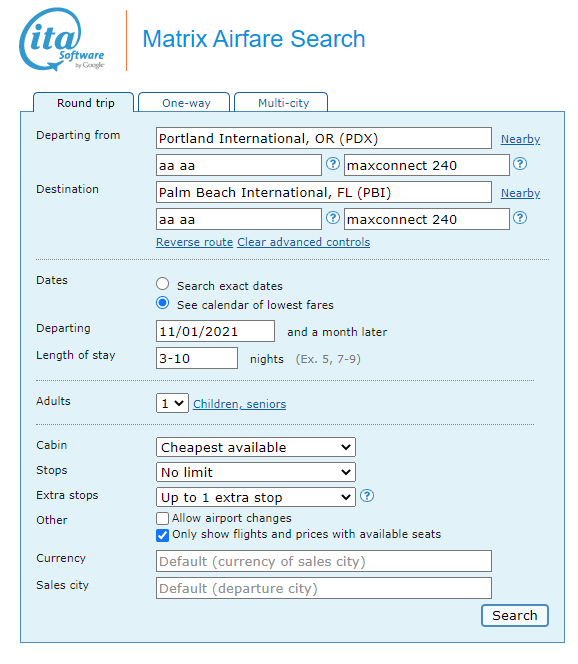
Task: Open help icon next to Extra stops
Action: coord(367,495)
